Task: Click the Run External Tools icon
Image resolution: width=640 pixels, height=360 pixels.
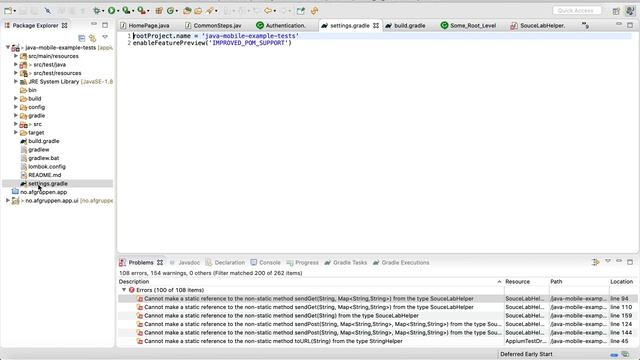Action: pos(141,11)
